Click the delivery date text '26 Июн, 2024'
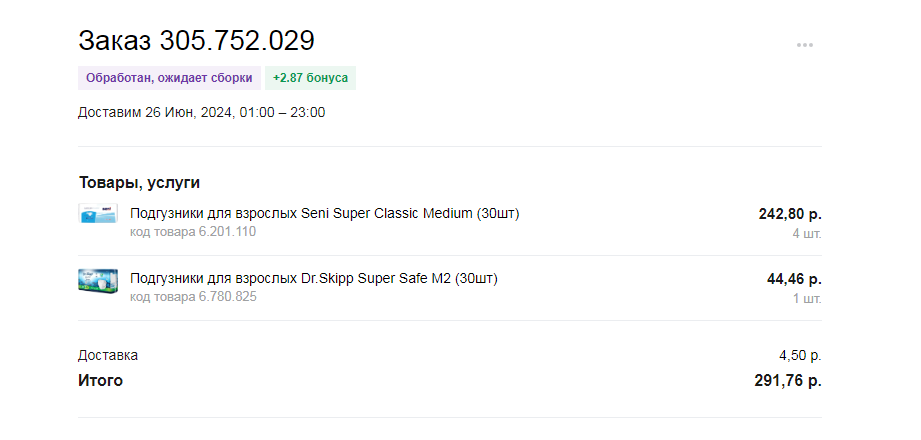Screen dimensions: 921x440 [188, 112]
